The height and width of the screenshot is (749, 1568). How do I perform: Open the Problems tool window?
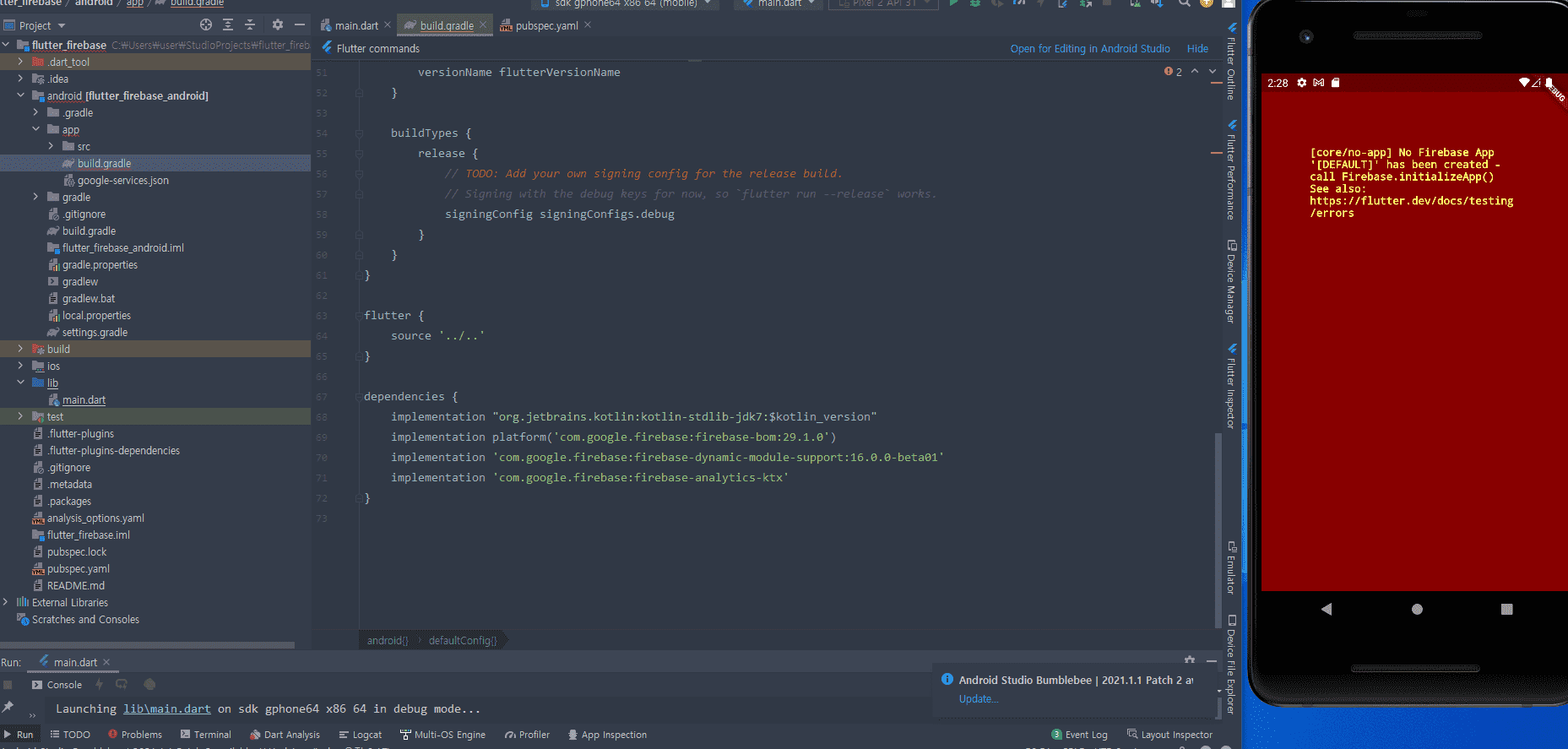click(x=135, y=735)
